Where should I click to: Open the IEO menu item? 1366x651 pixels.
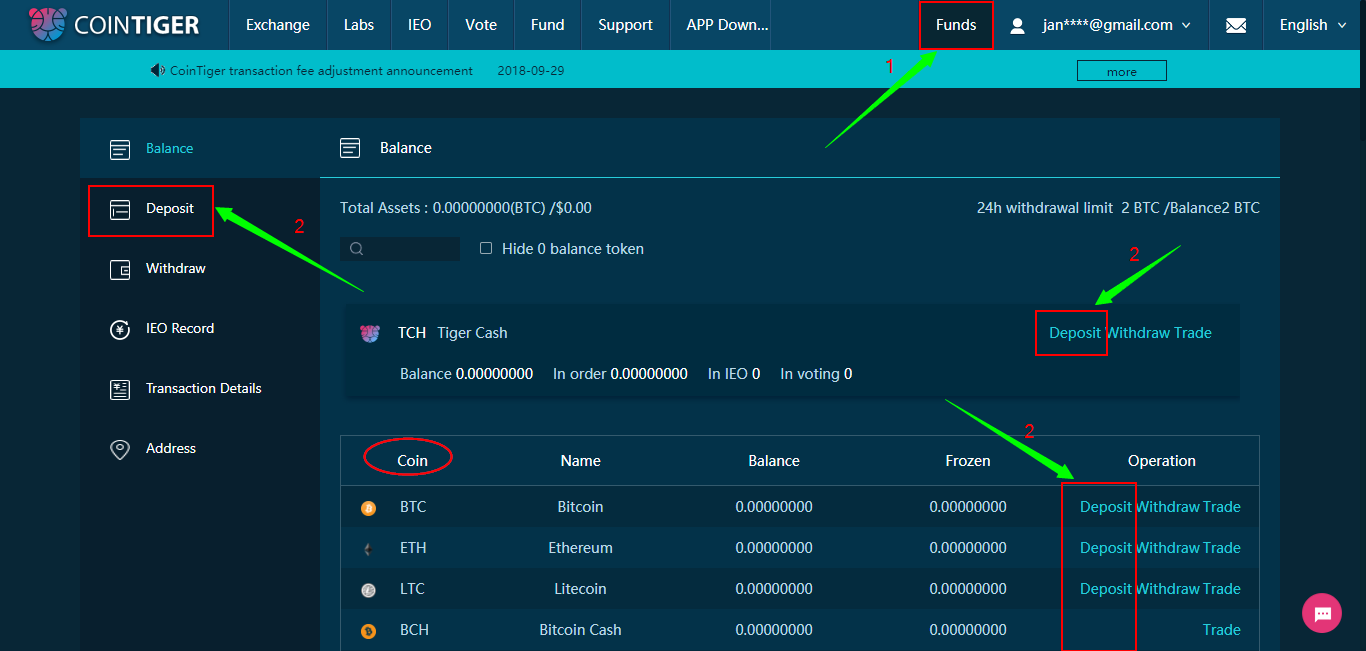(x=420, y=25)
